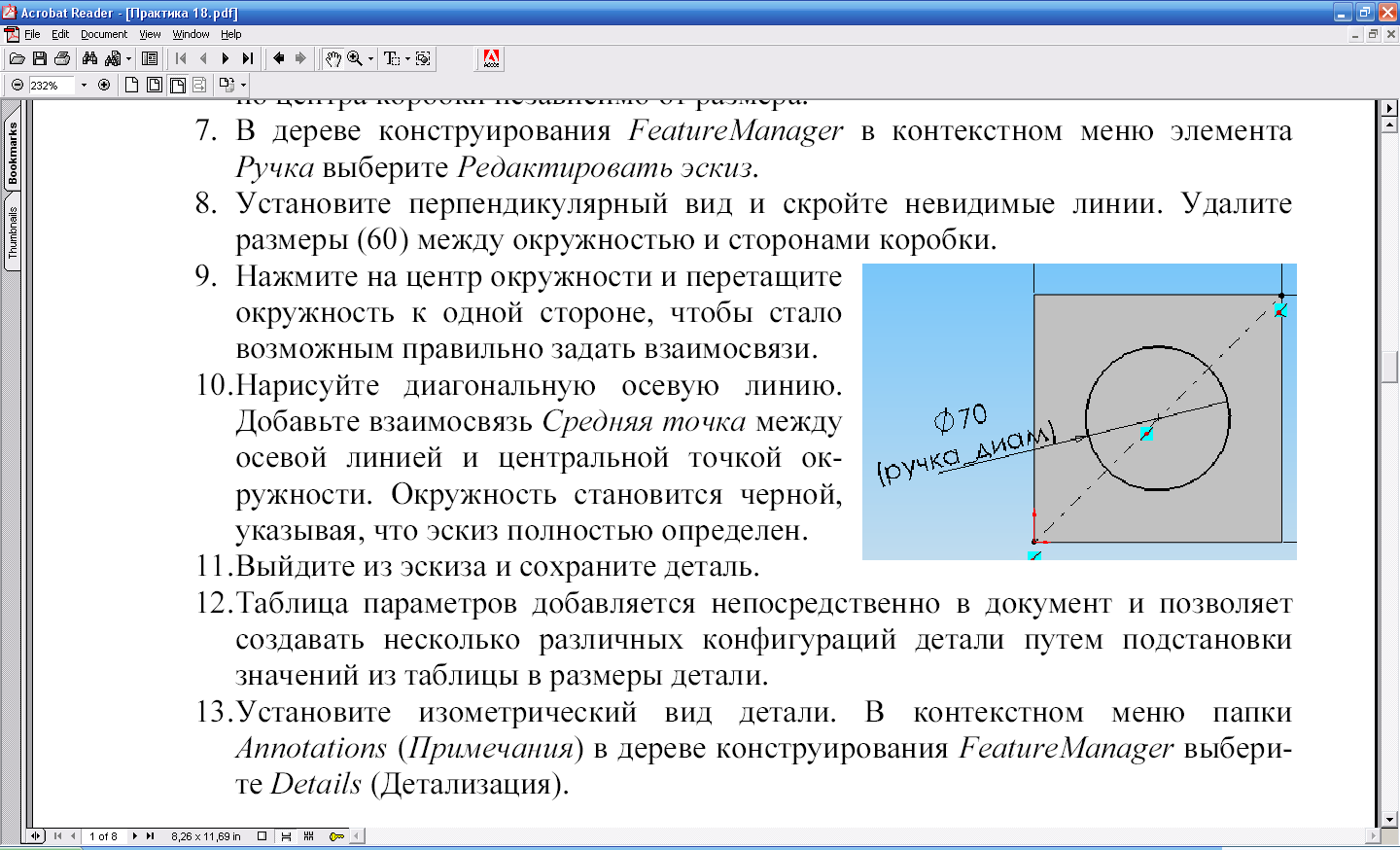Go to next view (grey right arrow)
Viewport: 1400px width, 850px height.
300,59
